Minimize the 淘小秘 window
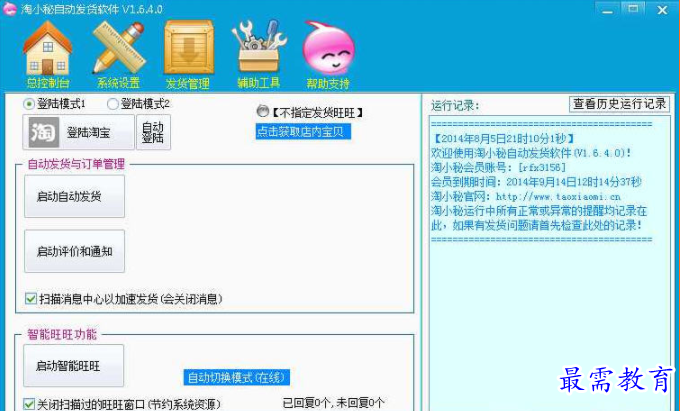 [x=608, y=10]
